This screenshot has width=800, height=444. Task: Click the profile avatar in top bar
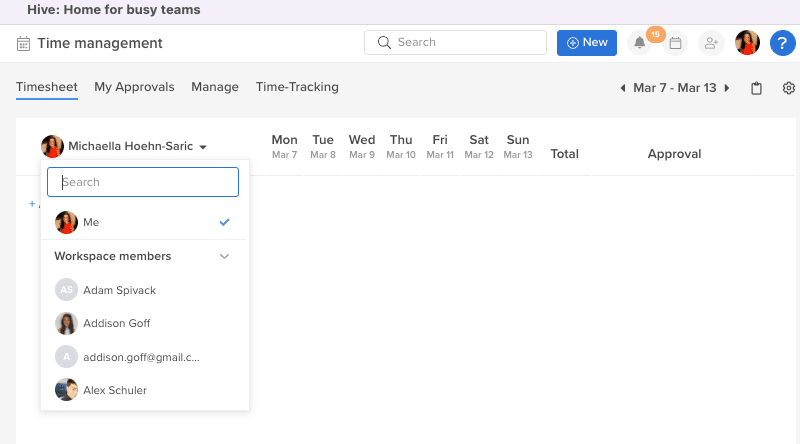click(x=747, y=43)
